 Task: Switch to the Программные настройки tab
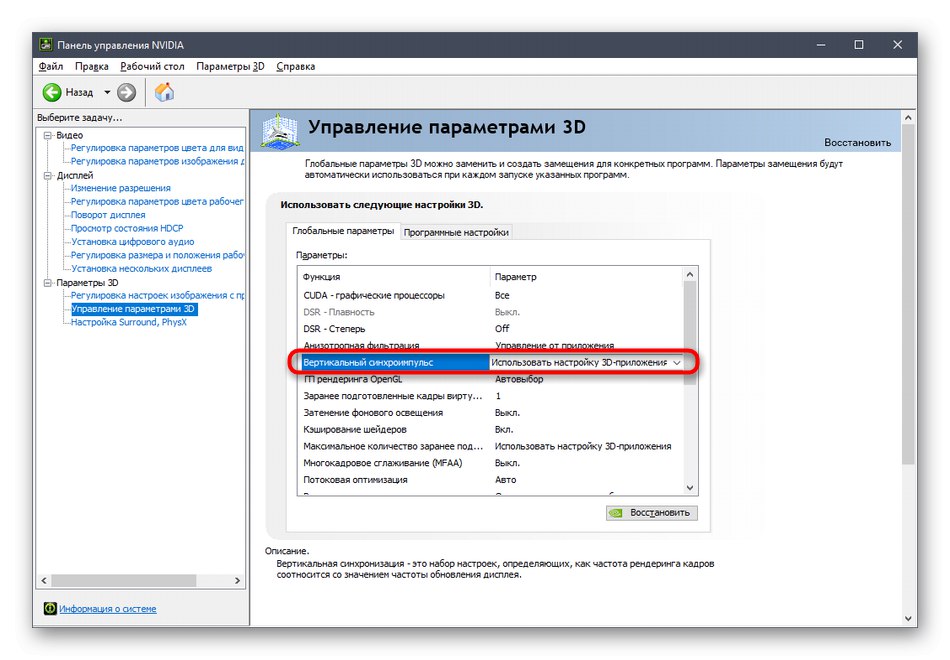point(456,232)
